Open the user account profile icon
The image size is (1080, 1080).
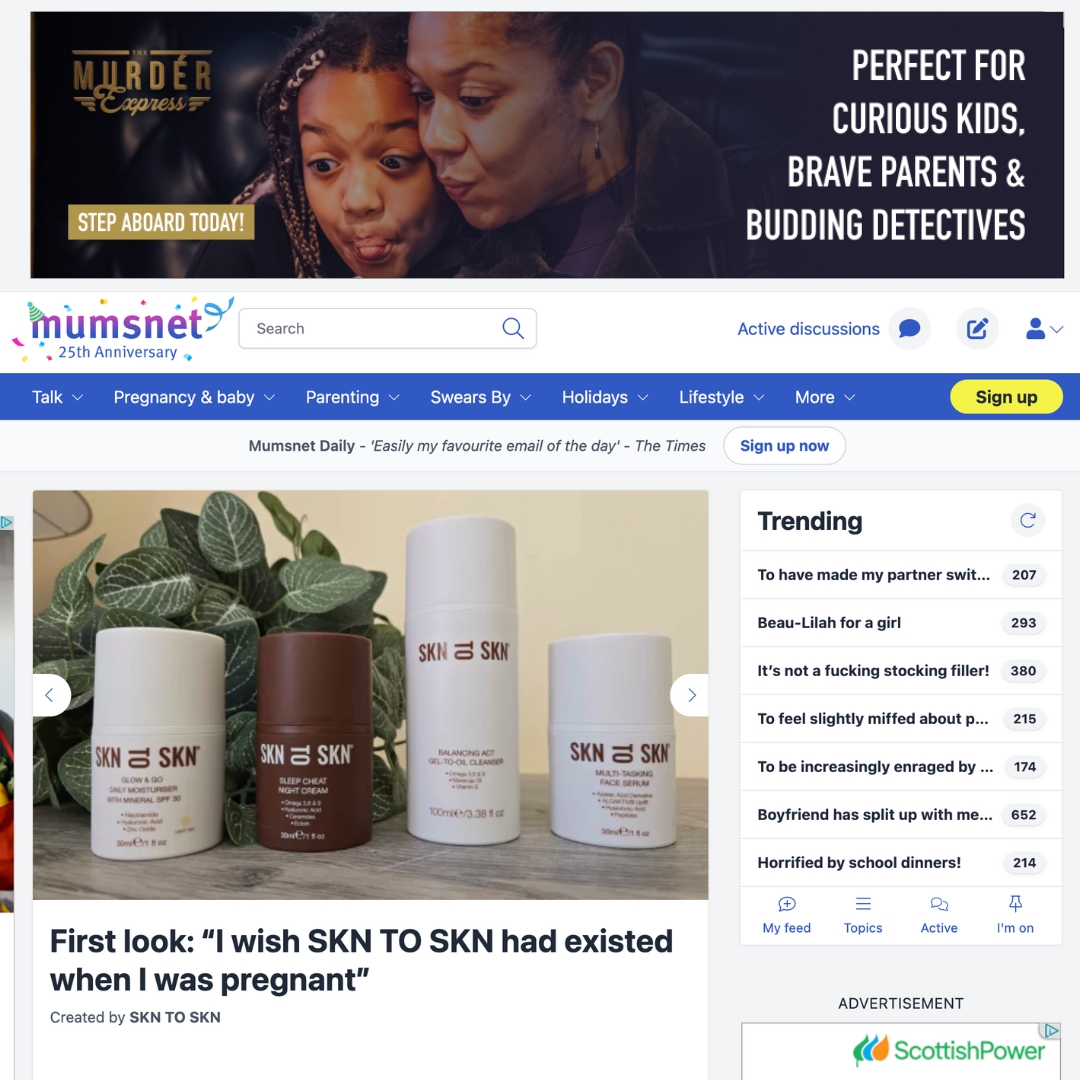pos(1044,329)
